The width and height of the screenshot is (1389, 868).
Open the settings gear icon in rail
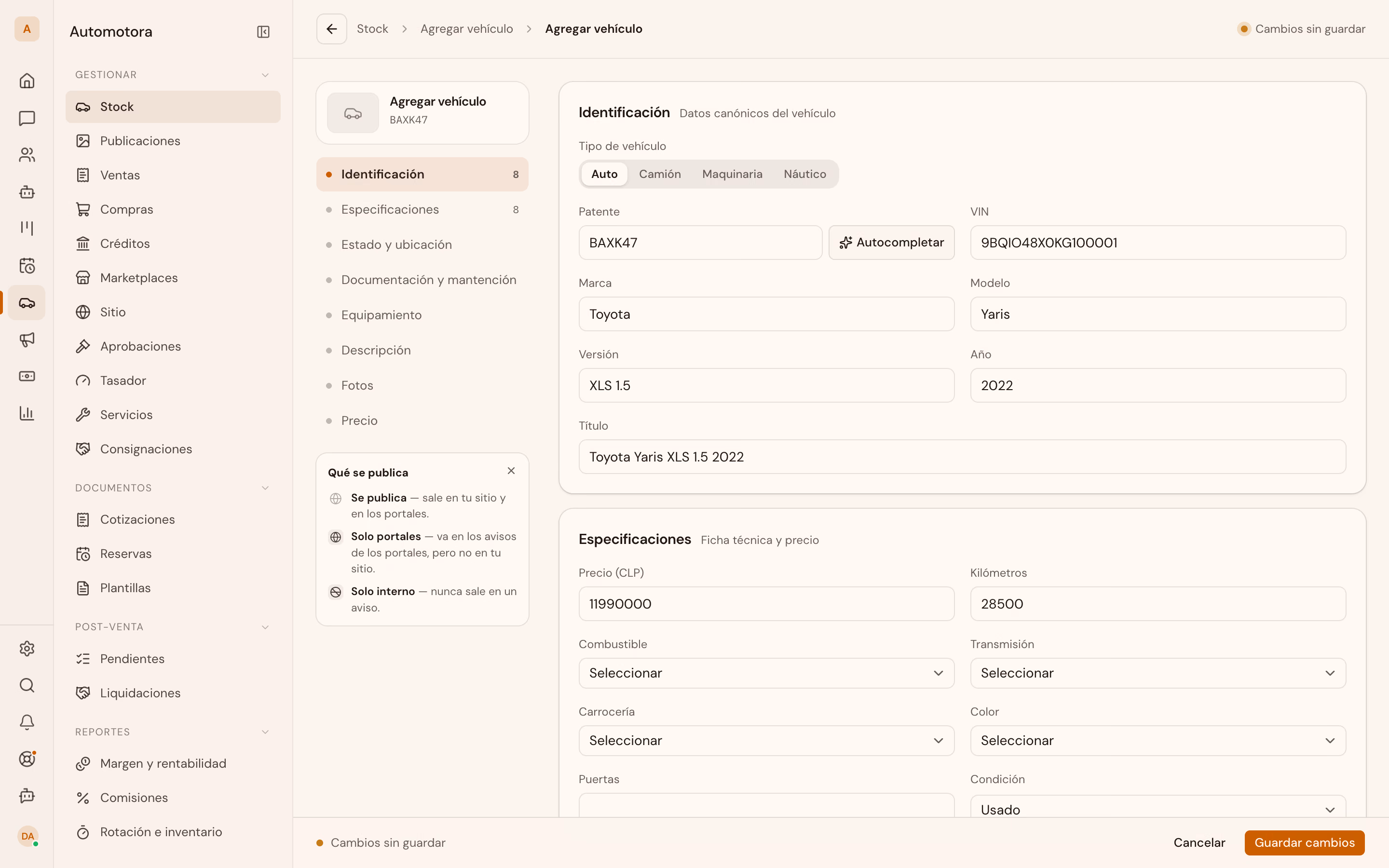(27, 649)
